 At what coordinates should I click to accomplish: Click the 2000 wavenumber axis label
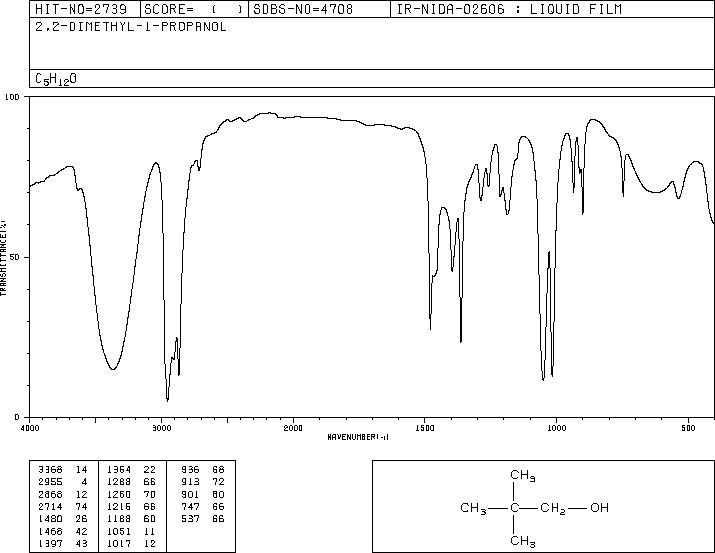click(x=293, y=428)
